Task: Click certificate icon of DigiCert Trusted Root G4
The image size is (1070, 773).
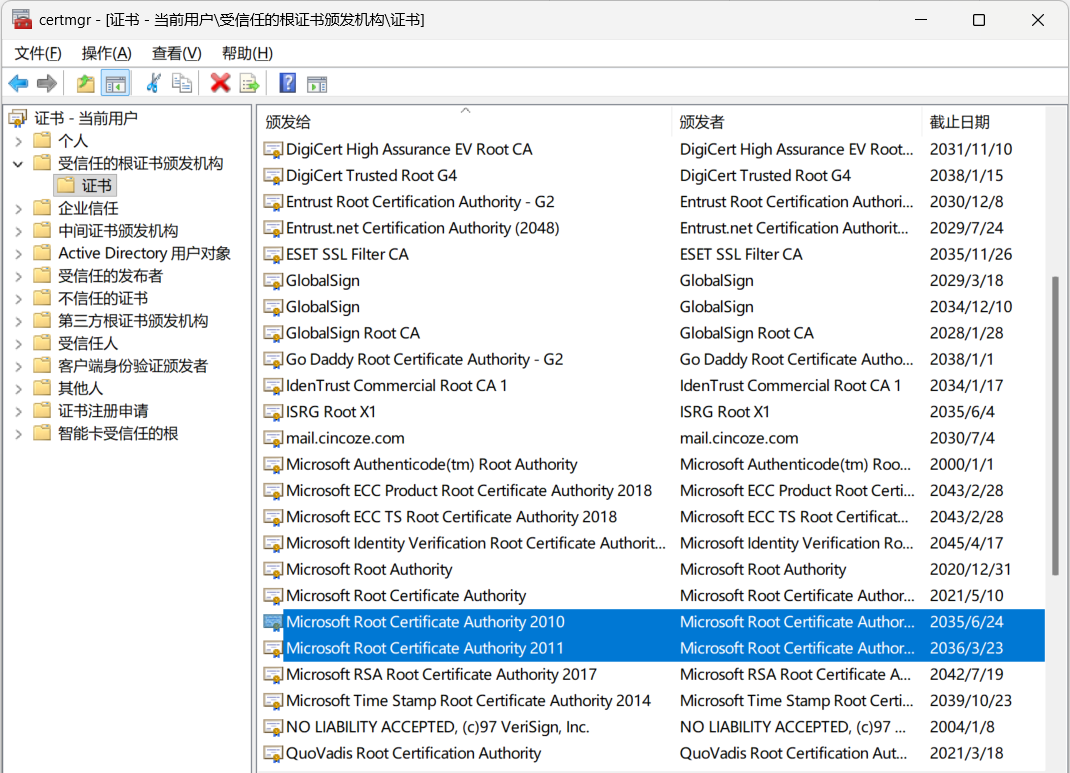Action: point(273,176)
